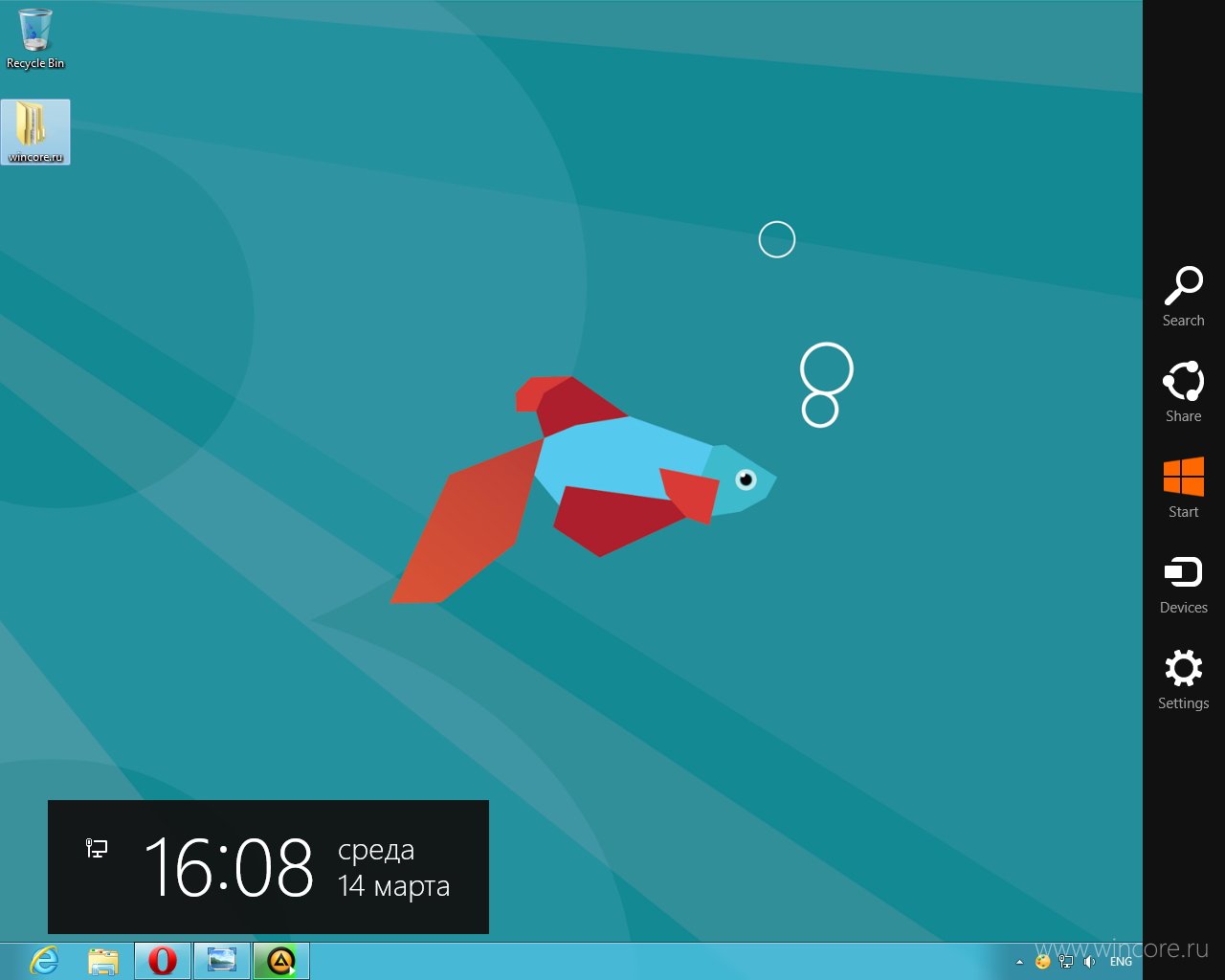Click the "среда" weekday text

(x=376, y=851)
